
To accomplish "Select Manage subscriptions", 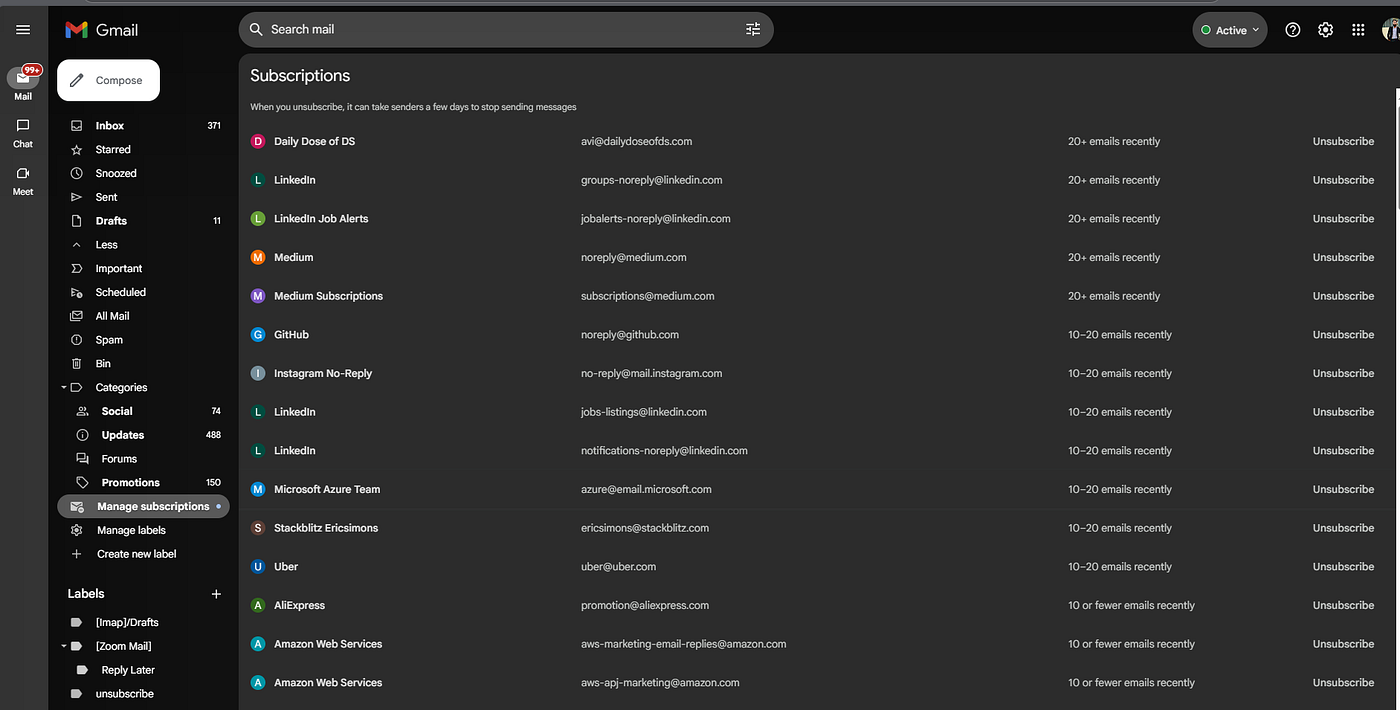I will pyautogui.click(x=143, y=507).
